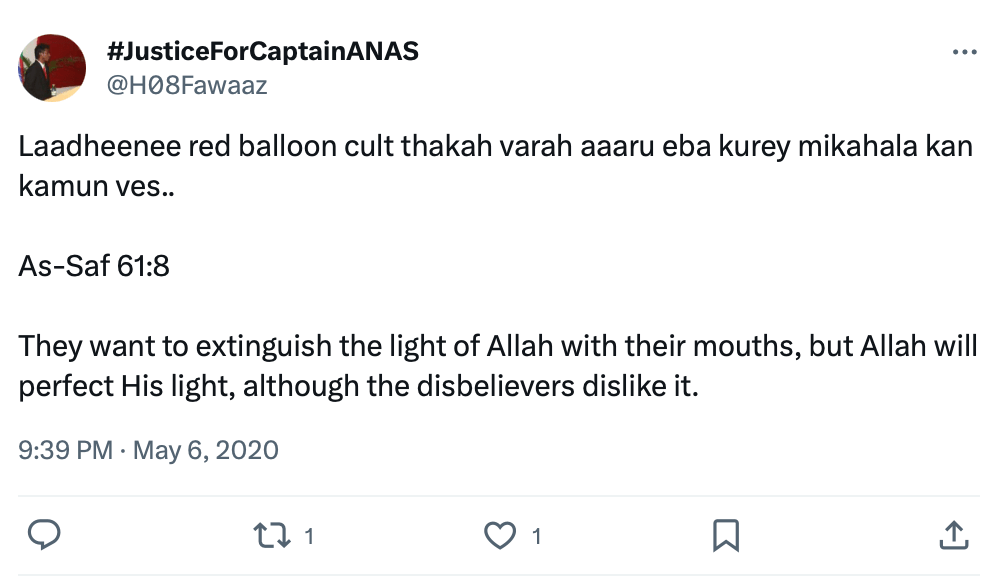Like the tweet with the heart icon
Viewport: 1006px width, 582px height.
[x=498, y=536]
